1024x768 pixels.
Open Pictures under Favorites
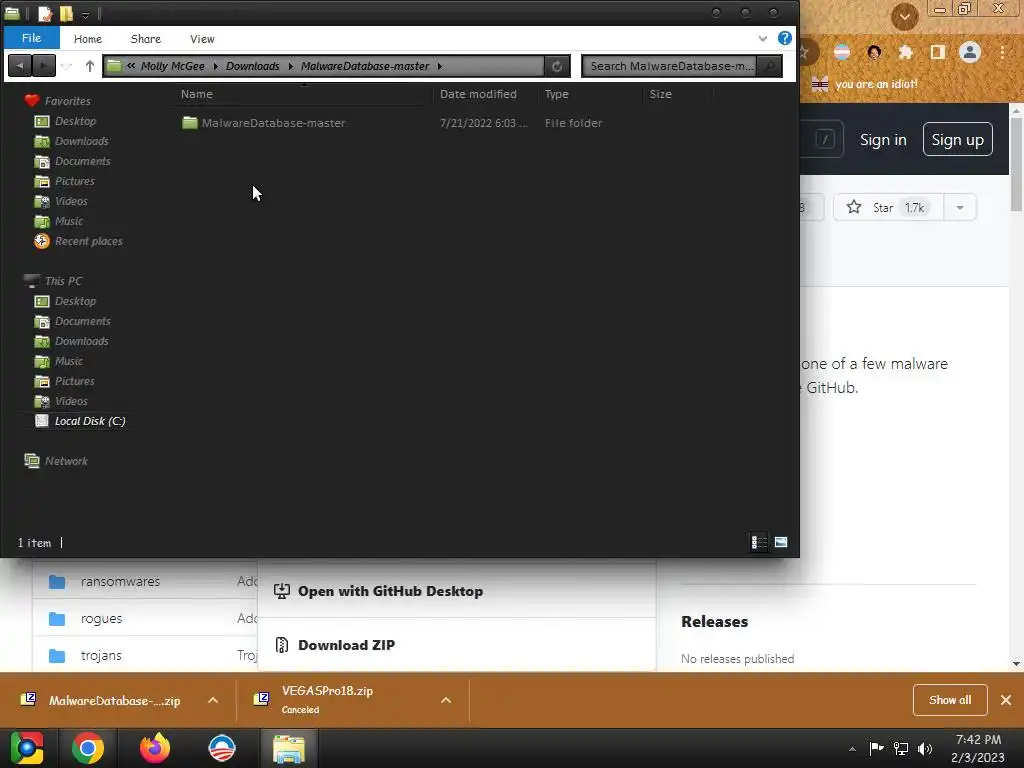coord(74,181)
